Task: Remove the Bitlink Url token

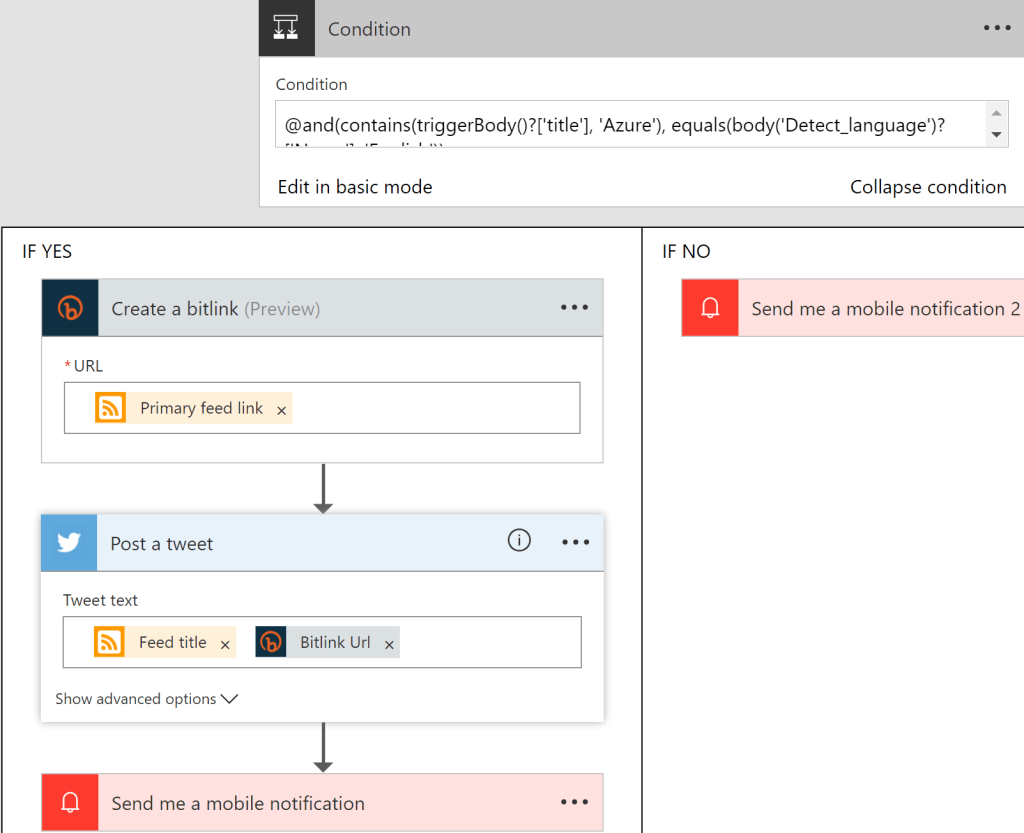Action: point(389,645)
